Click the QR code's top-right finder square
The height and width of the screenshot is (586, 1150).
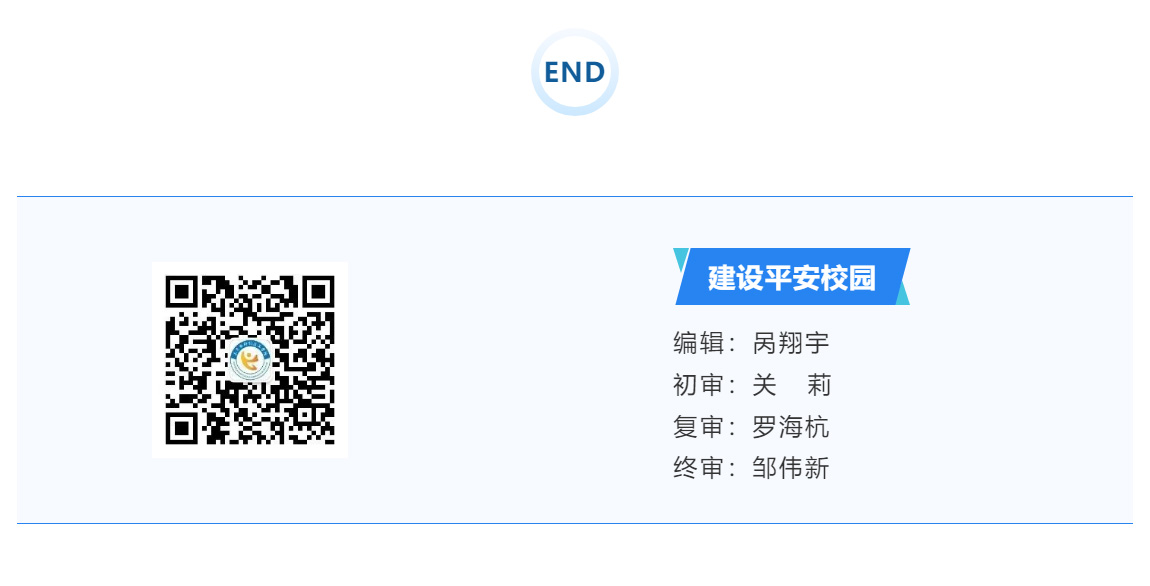pos(319,292)
